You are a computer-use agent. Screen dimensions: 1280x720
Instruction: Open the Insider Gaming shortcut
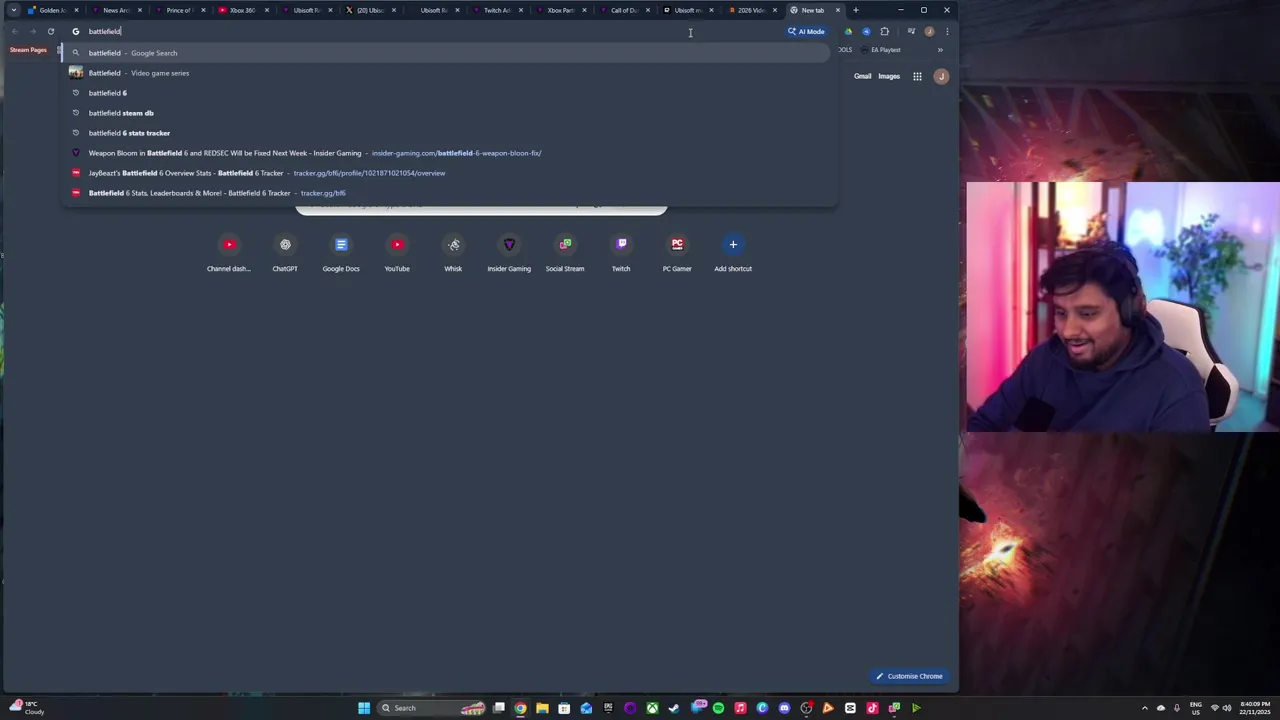click(x=509, y=253)
